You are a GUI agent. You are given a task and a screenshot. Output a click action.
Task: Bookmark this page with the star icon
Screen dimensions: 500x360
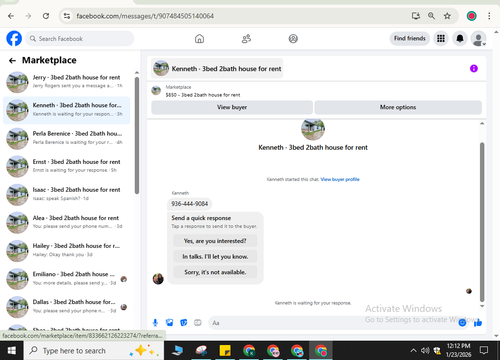point(447,16)
